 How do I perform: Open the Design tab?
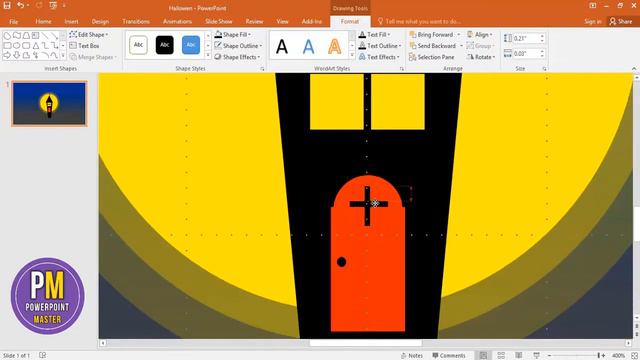point(100,21)
